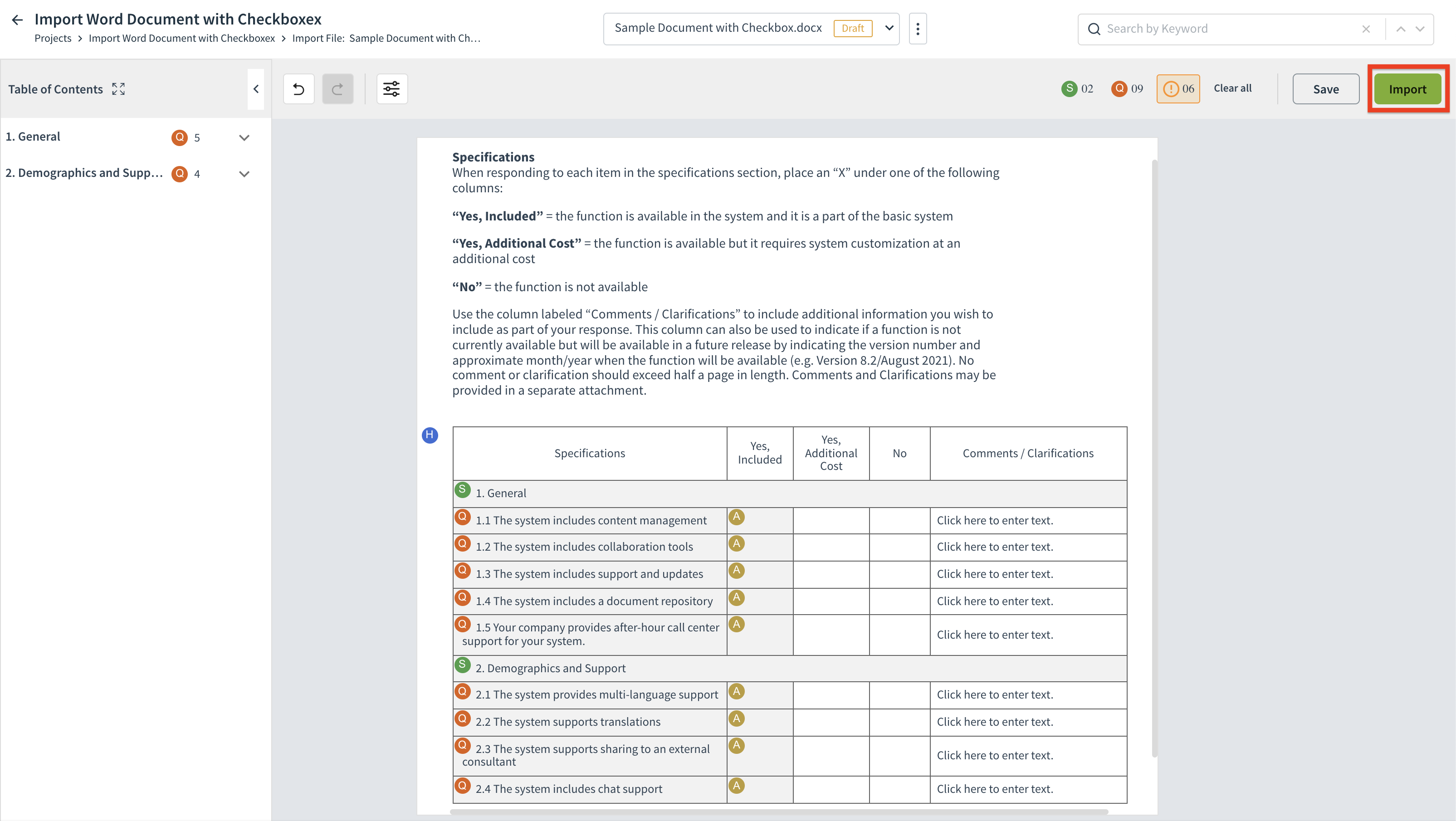Click comments field for row 2.4

tap(1028, 789)
